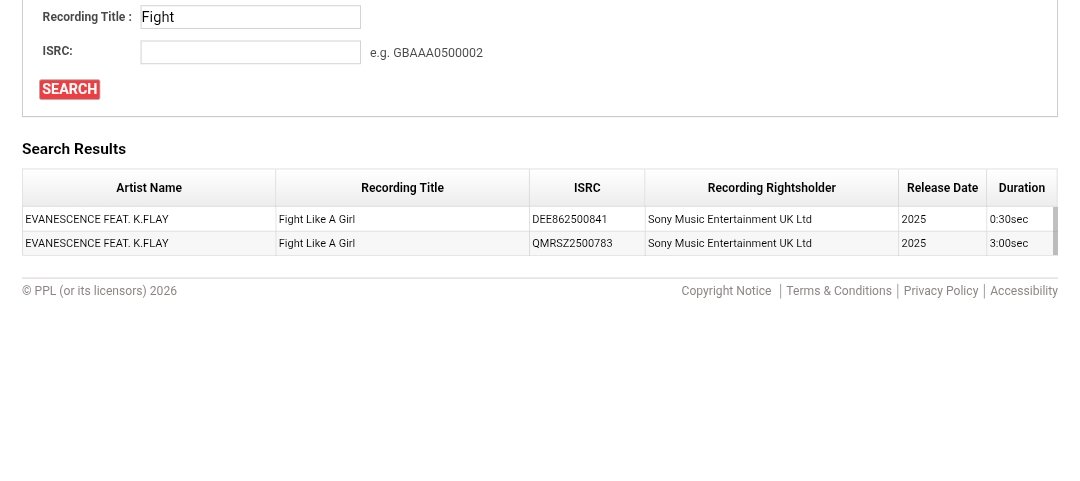Image resolution: width=1080 pixels, height=481 pixels.
Task: Sort by Duration column header
Action: click(x=1021, y=187)
